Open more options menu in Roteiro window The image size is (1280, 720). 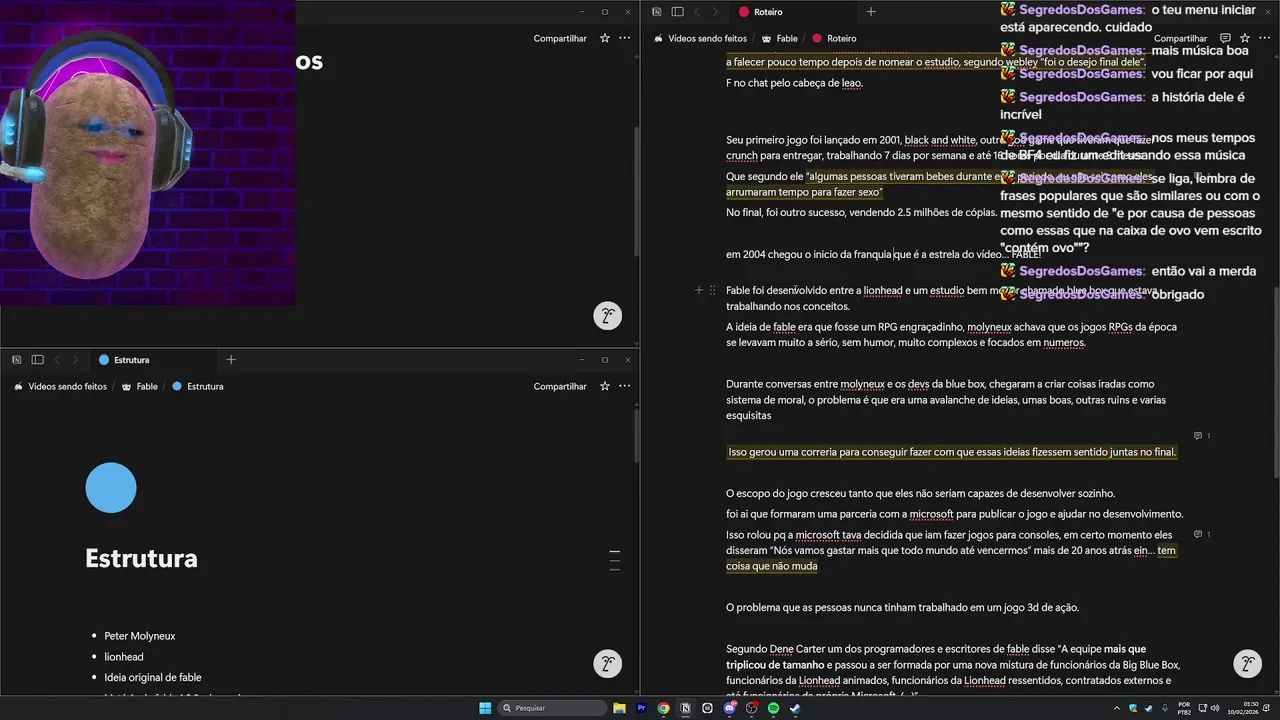tap(1263, 38)
